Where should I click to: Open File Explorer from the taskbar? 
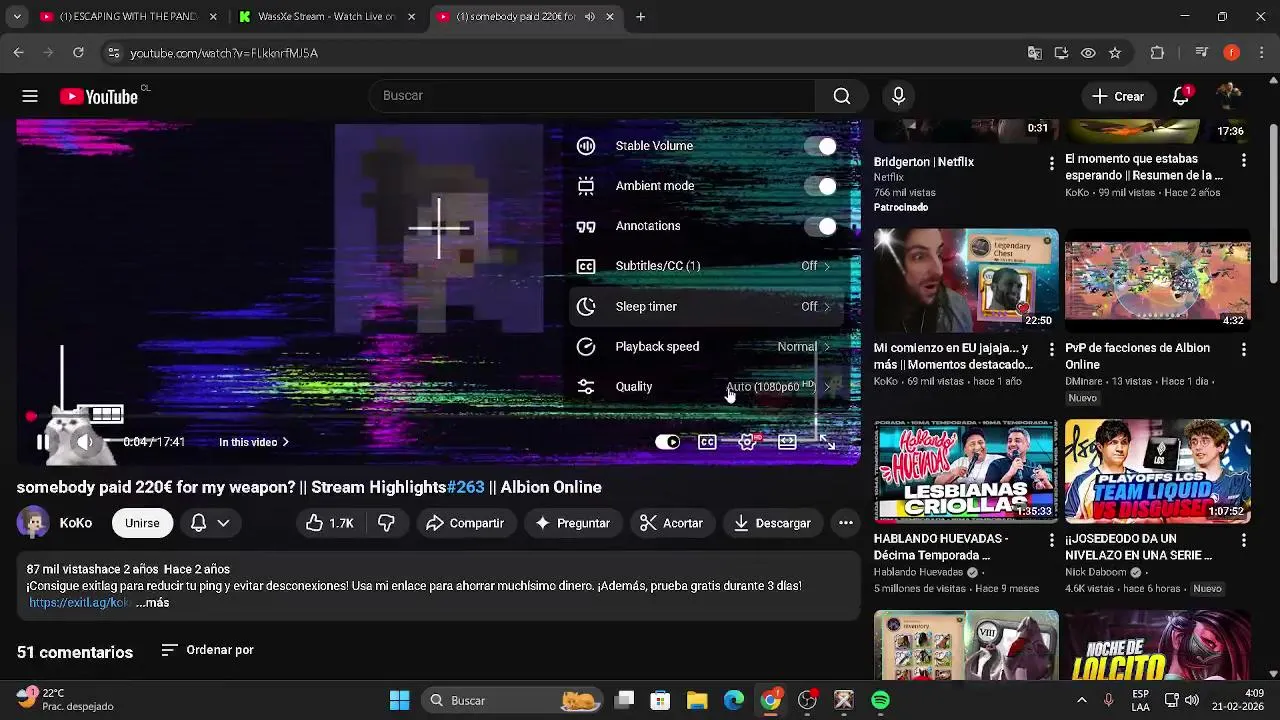697,700
